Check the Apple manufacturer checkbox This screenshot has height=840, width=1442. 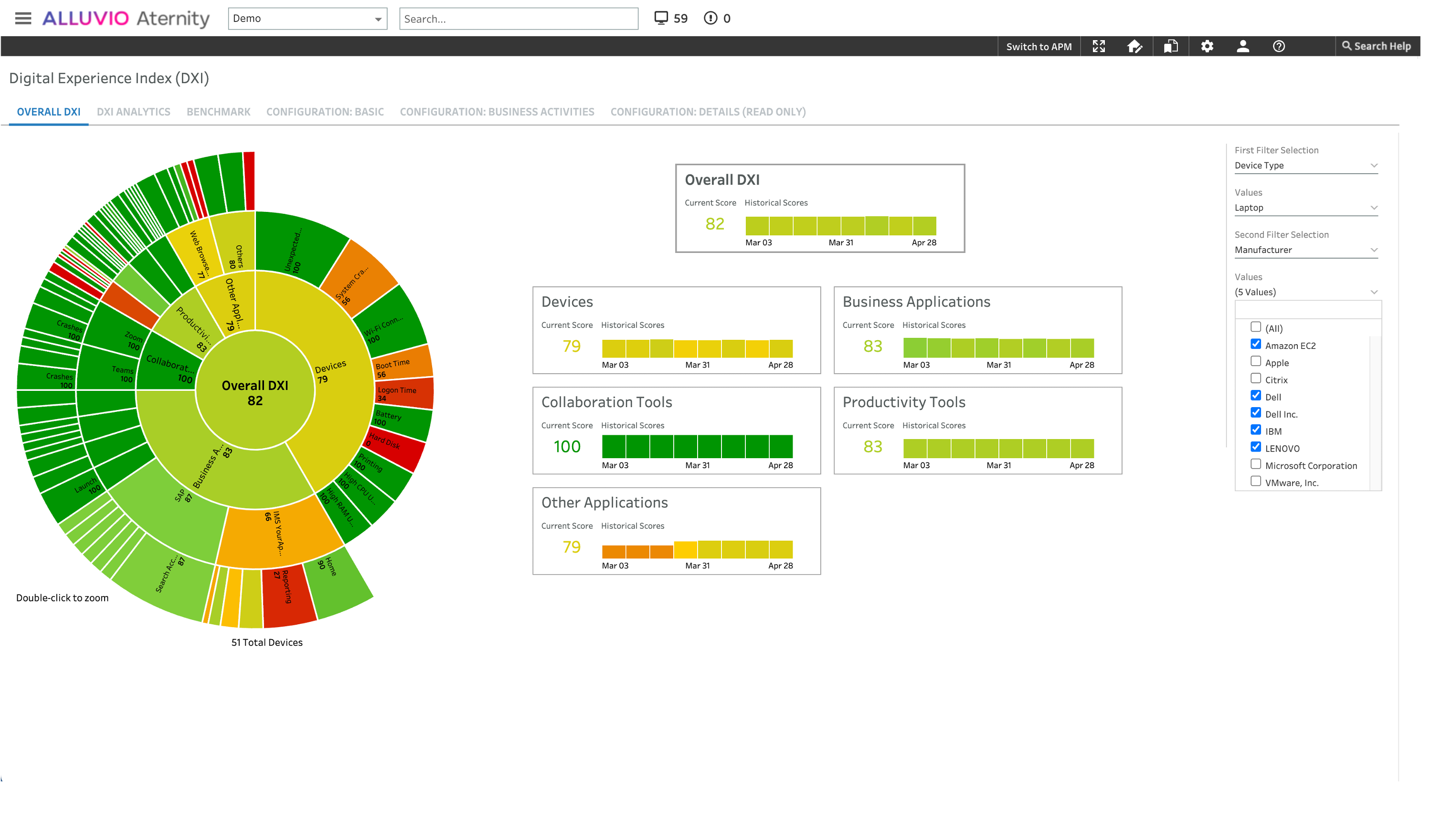coord(1255,361)
